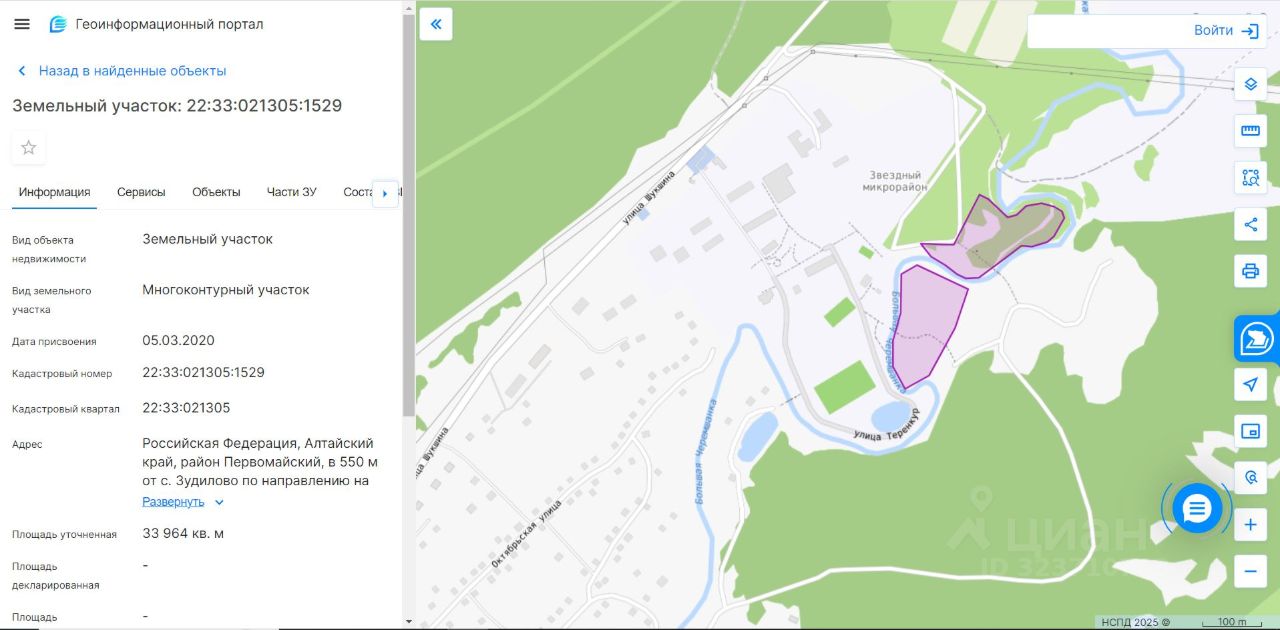Click the date value 05.03.2020
The image size is (1280, 630).
[x=178, y=340]
